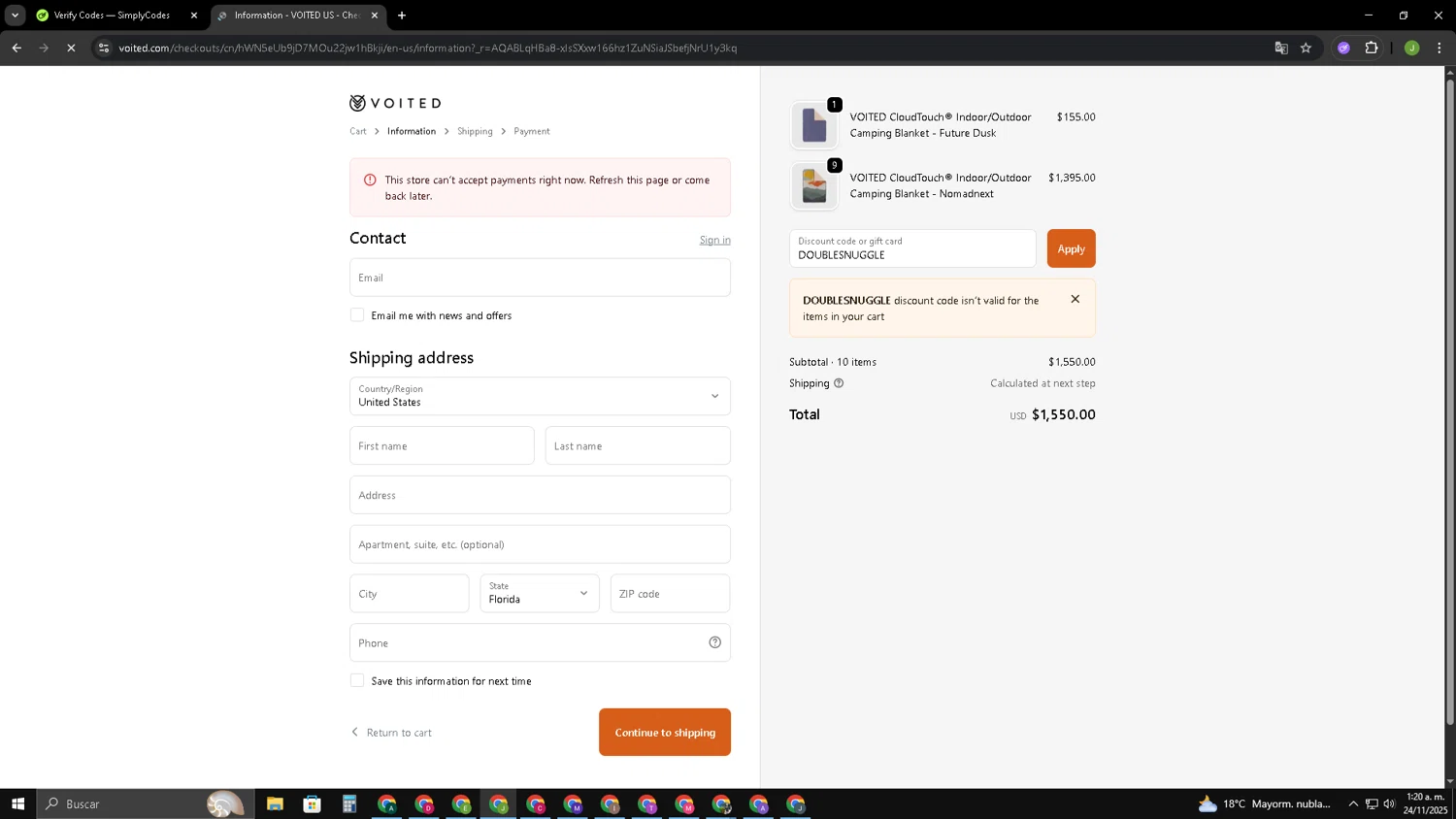The image size is (1456, 819).
Task: Open the weather widget in the taskbar
Action: coord(1265,803)
